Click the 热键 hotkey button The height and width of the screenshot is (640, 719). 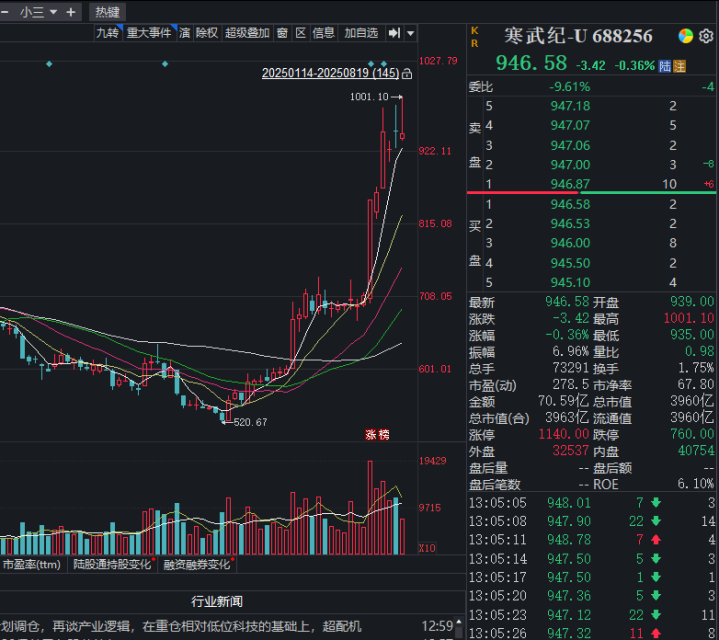(x=107, y=12)
